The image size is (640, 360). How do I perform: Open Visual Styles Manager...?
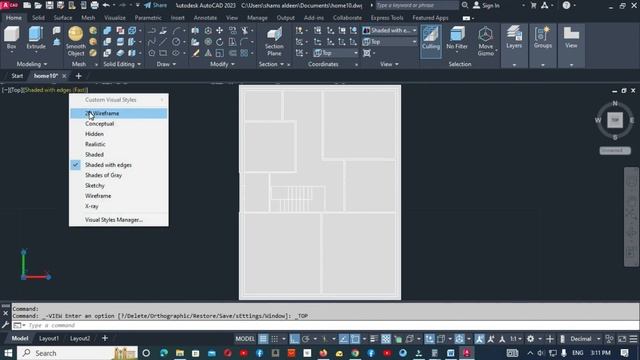coord(118,220)
